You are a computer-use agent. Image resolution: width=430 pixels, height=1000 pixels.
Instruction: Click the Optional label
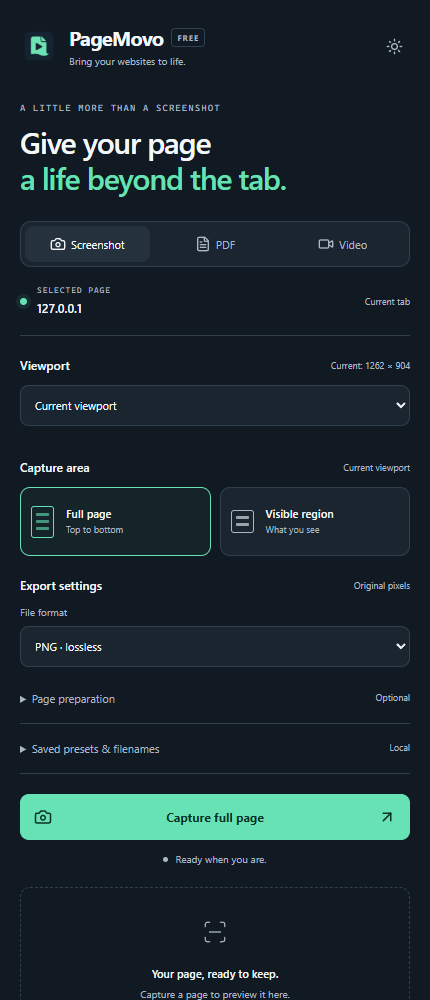coord(392,698)
